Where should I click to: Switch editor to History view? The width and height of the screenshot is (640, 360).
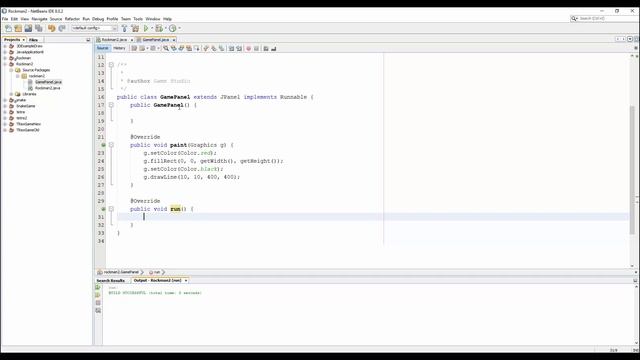point(119,48)
